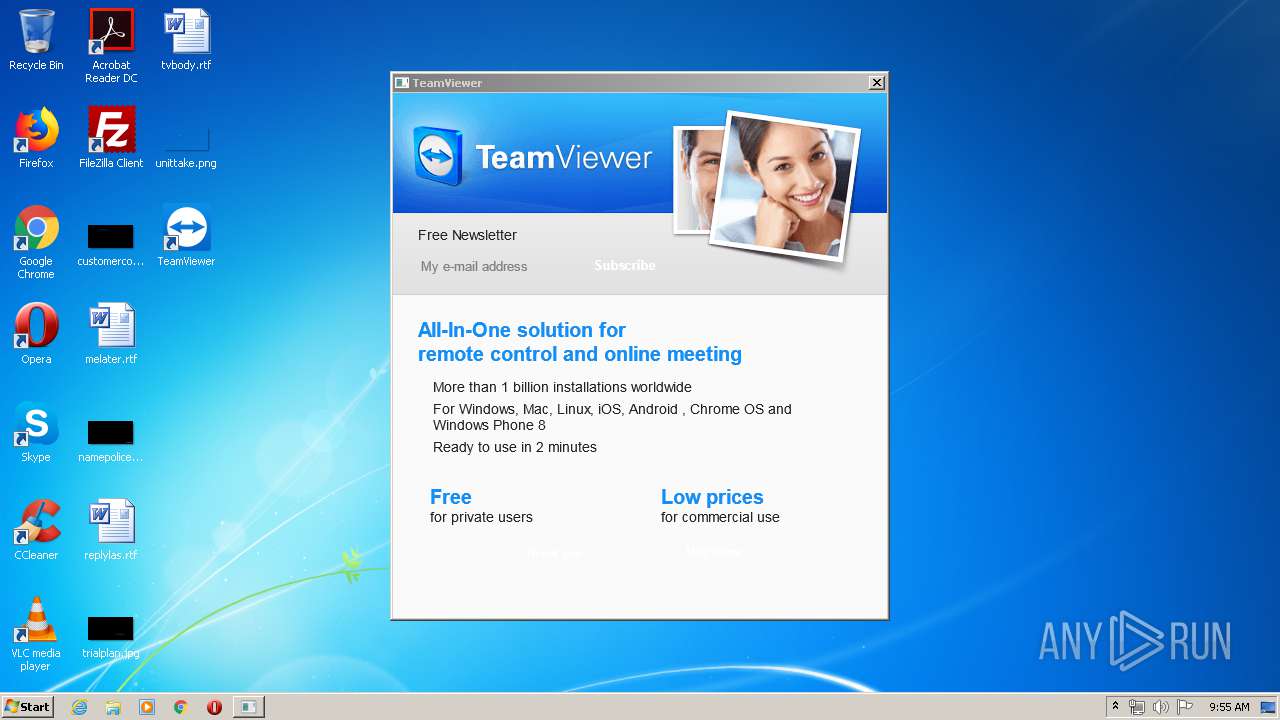The image size is (1280, 720).
Task: Open Opera from the taskbar
Action: (x=214, y=707)
